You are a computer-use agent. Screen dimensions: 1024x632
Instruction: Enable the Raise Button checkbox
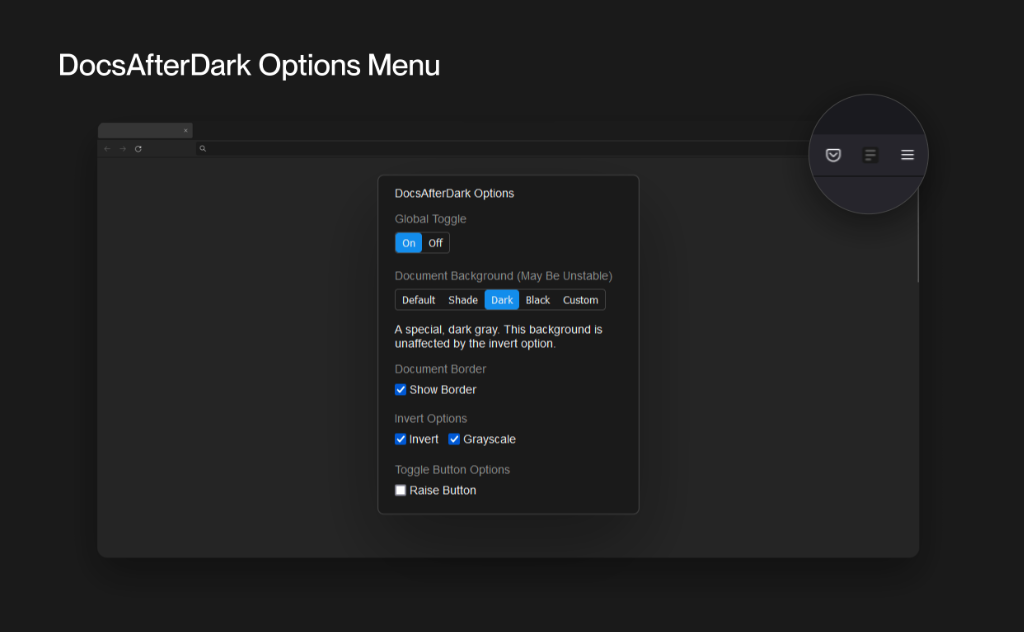[400, 490]
